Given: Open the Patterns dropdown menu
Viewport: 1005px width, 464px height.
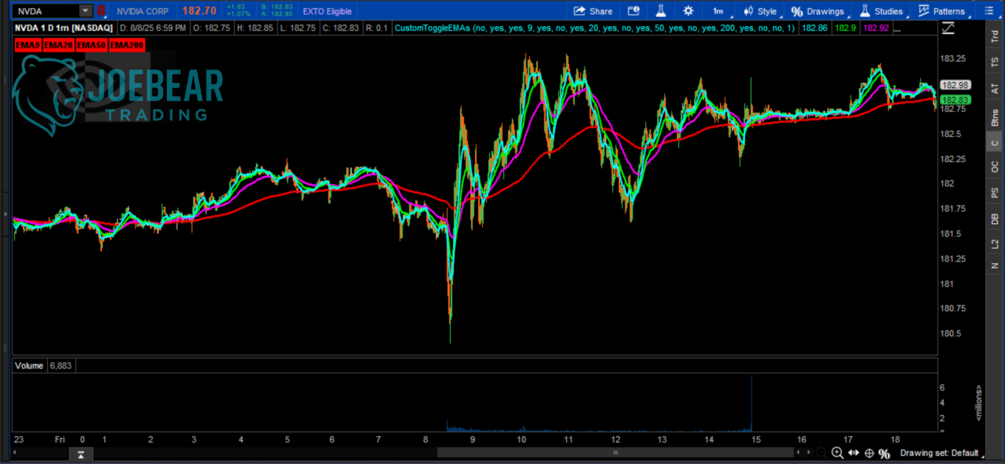Looking at the screenshot, I should click(x=942, y=11).
